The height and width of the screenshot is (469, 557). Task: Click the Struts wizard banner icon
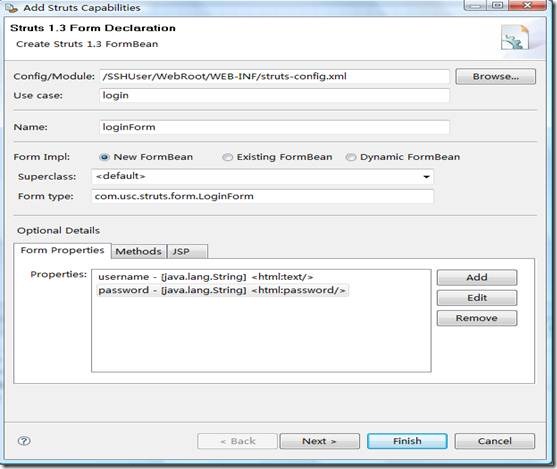[x=515, y=37]
